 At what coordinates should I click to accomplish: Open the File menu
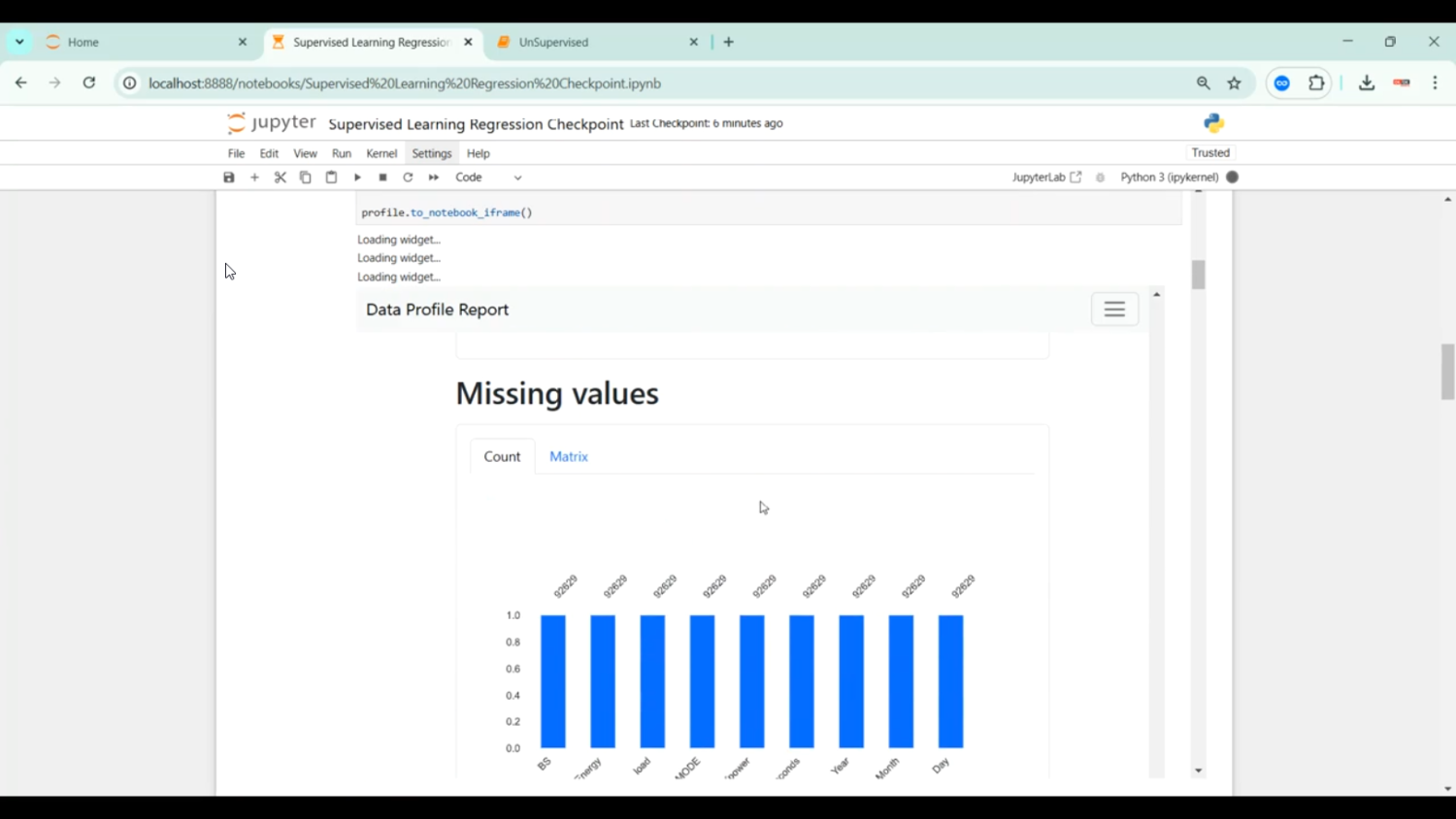[236, 153]
